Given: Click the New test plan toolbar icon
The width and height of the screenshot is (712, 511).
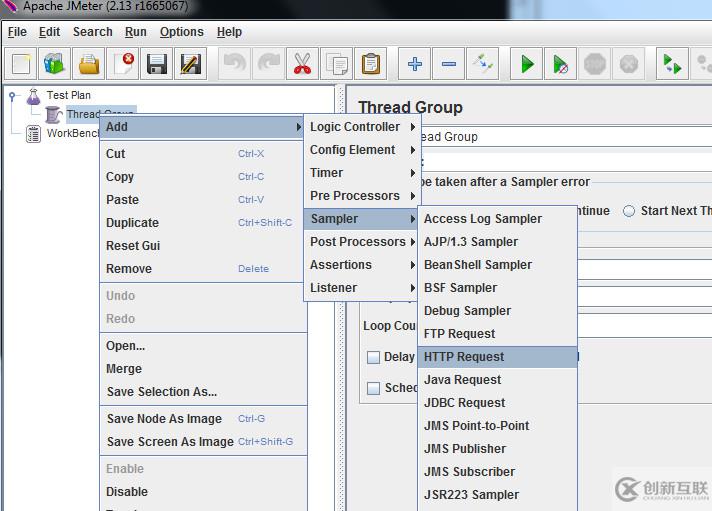Looking at the screenshot, I should [21, 64].
